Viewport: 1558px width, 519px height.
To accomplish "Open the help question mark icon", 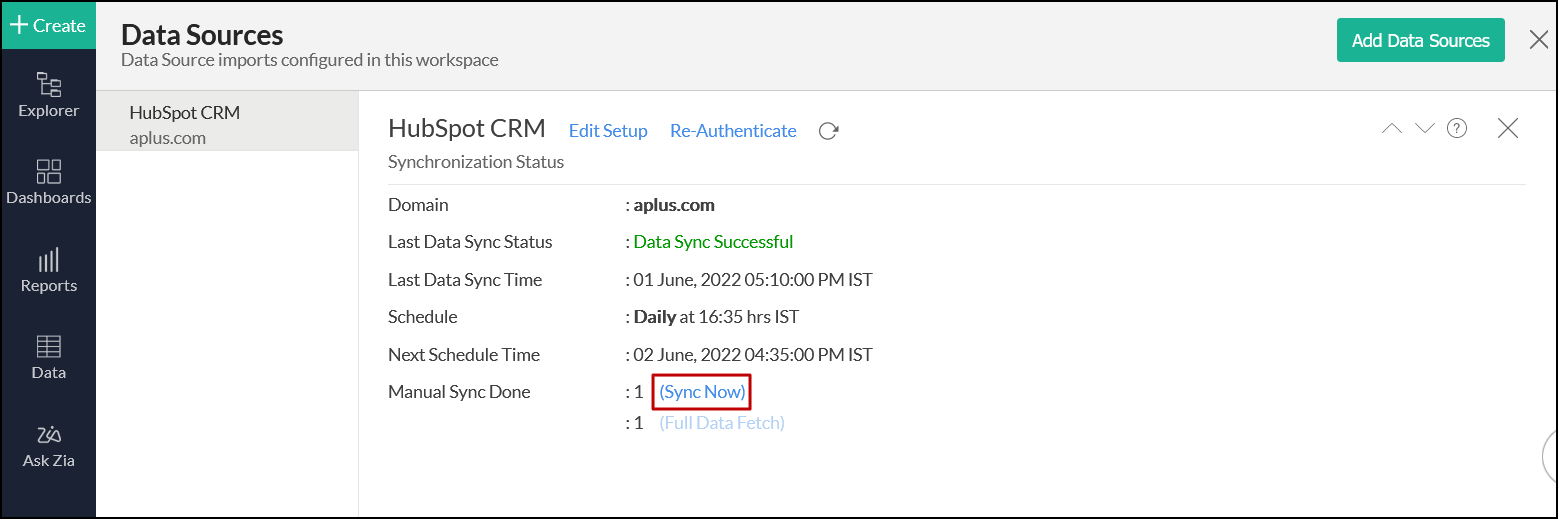I will click(x=1457, y=128).
